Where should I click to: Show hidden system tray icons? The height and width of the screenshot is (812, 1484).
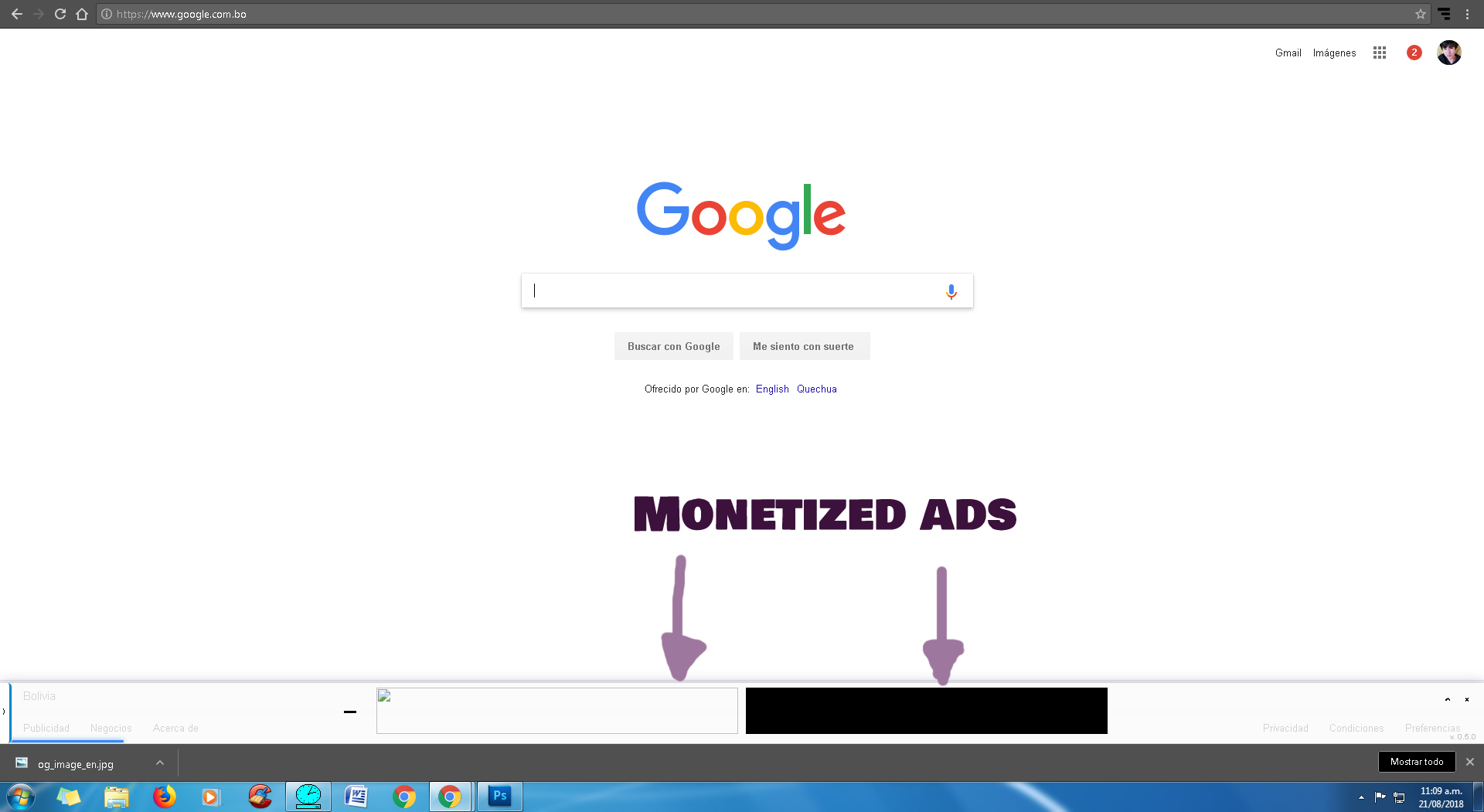point(1361,797)
